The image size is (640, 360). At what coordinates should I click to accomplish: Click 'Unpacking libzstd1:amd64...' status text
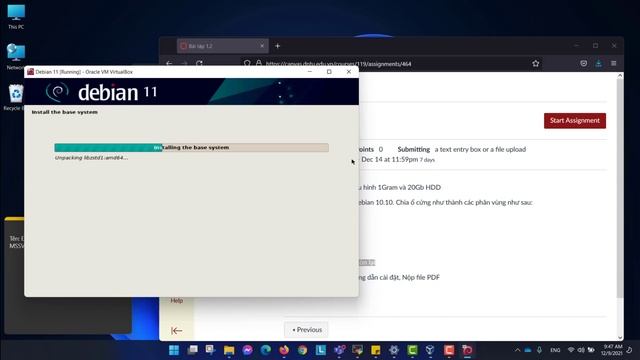click(x=91, y=158)
